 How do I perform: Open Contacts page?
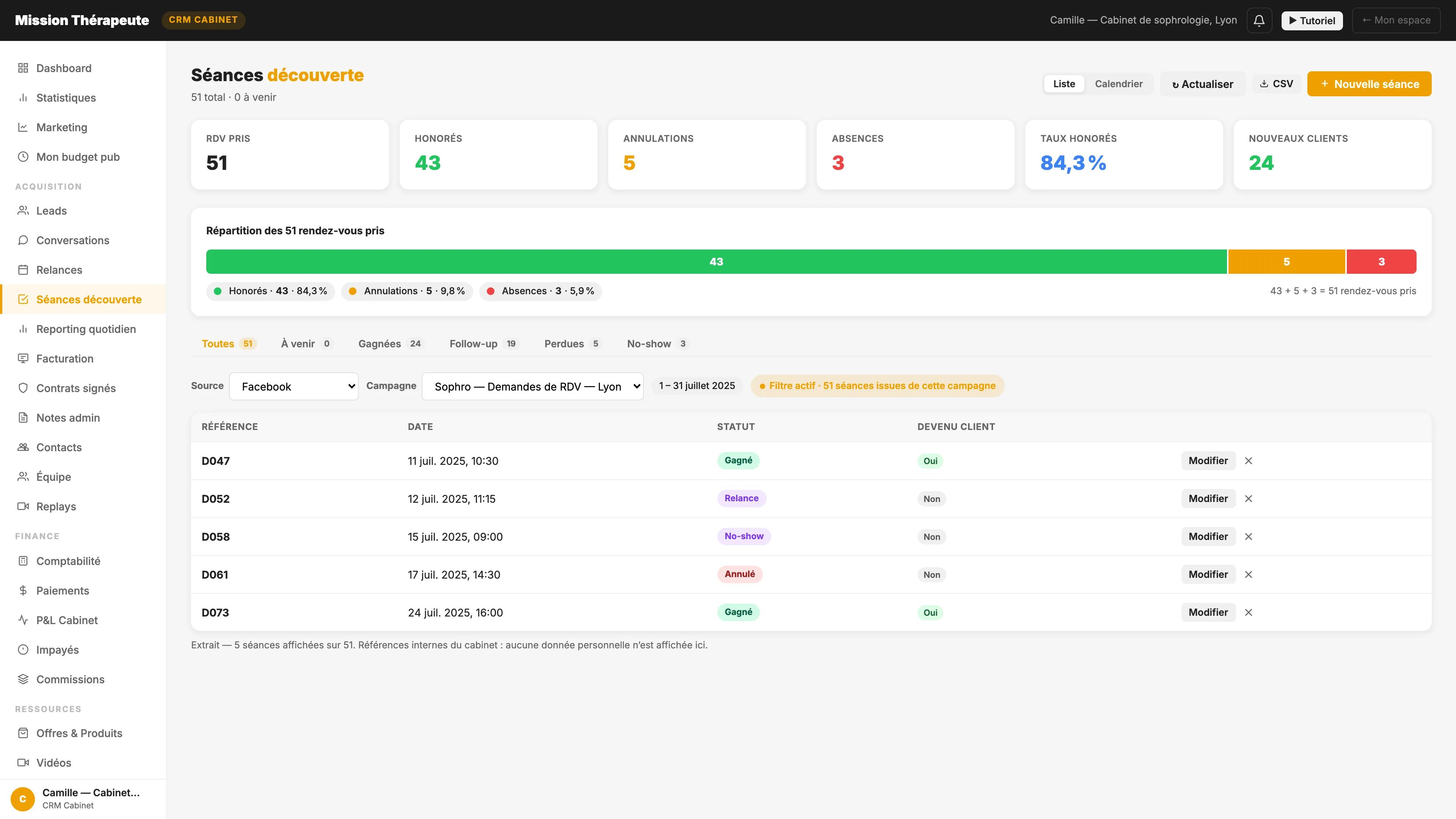pos(83,447)
